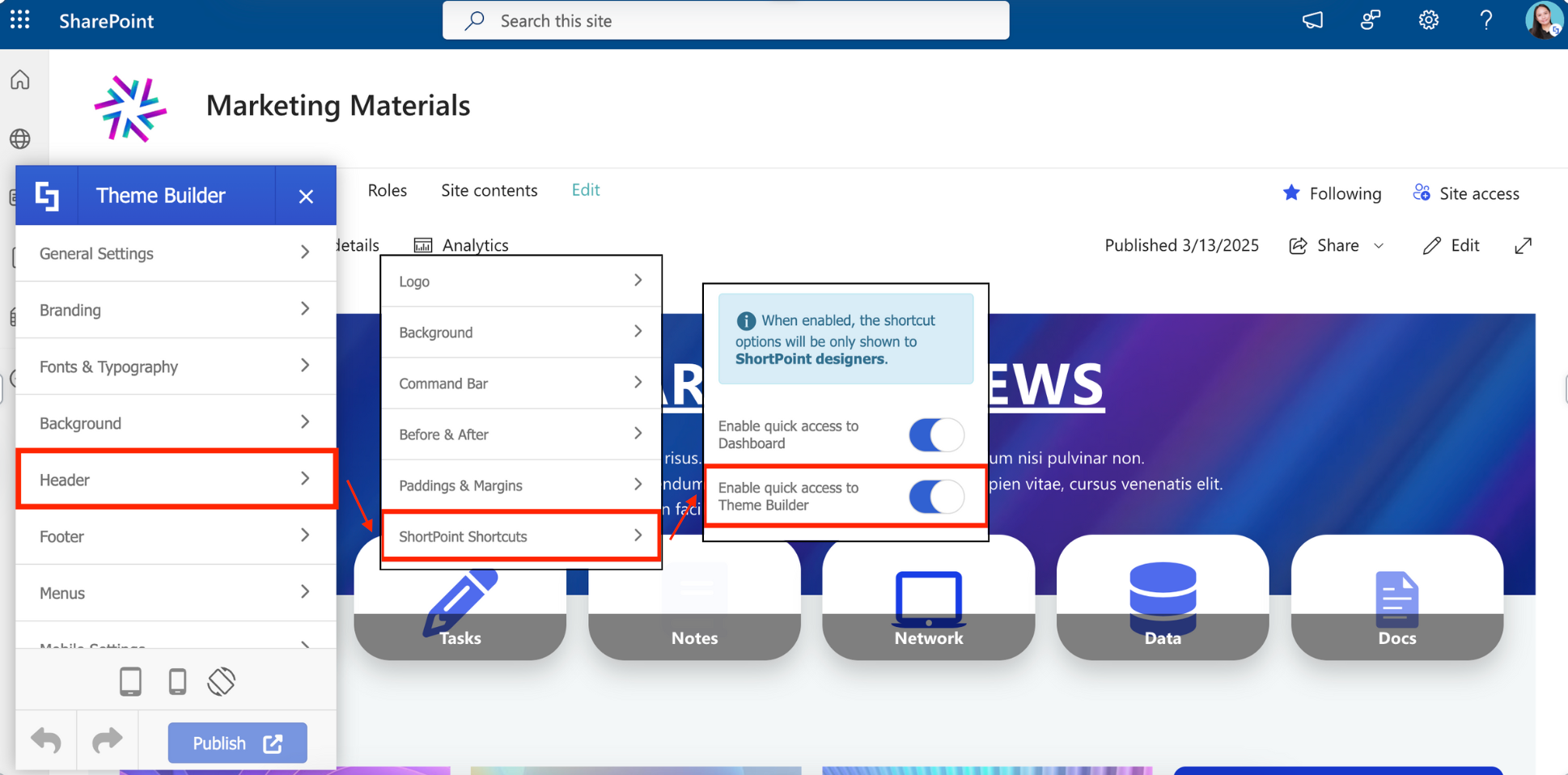Click the Marketing Materials site title
Viewport: 1568px width, 775px height.
coord(338,105)
